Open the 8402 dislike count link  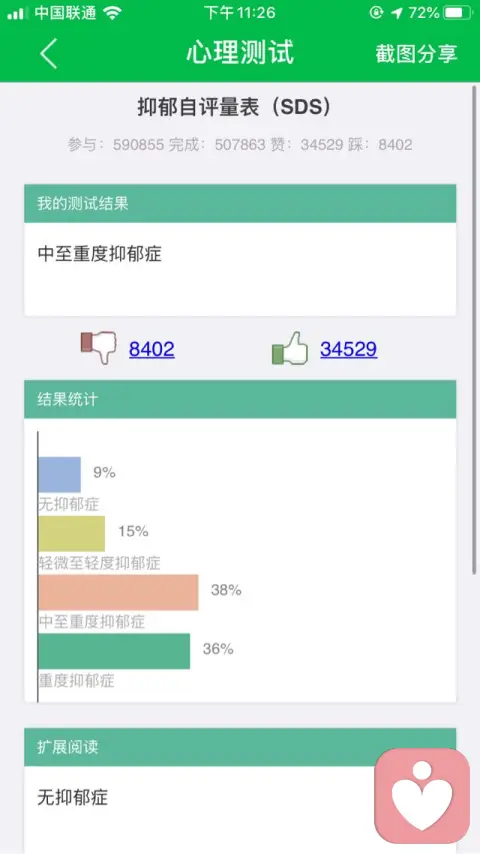click(x=151, y=349)
